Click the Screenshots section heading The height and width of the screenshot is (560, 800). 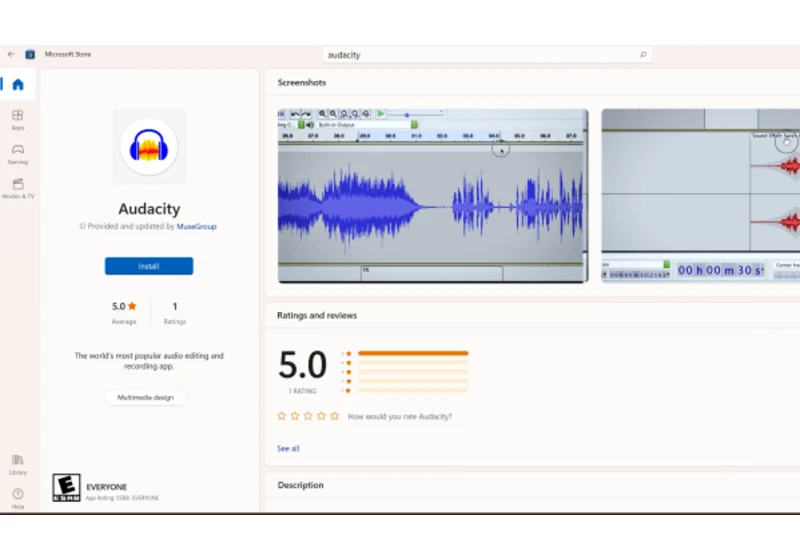(302, 83)
